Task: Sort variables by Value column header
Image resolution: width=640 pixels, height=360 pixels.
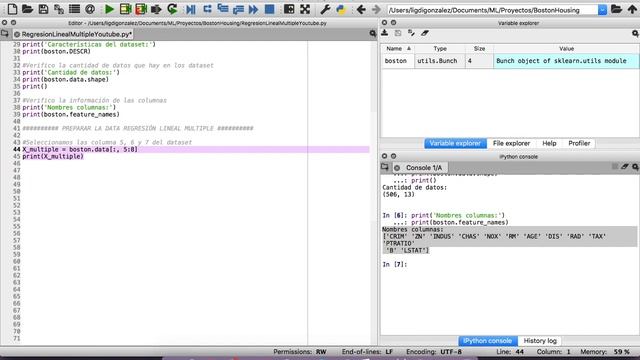Action: pyautogui.click(x=566, y=49)
